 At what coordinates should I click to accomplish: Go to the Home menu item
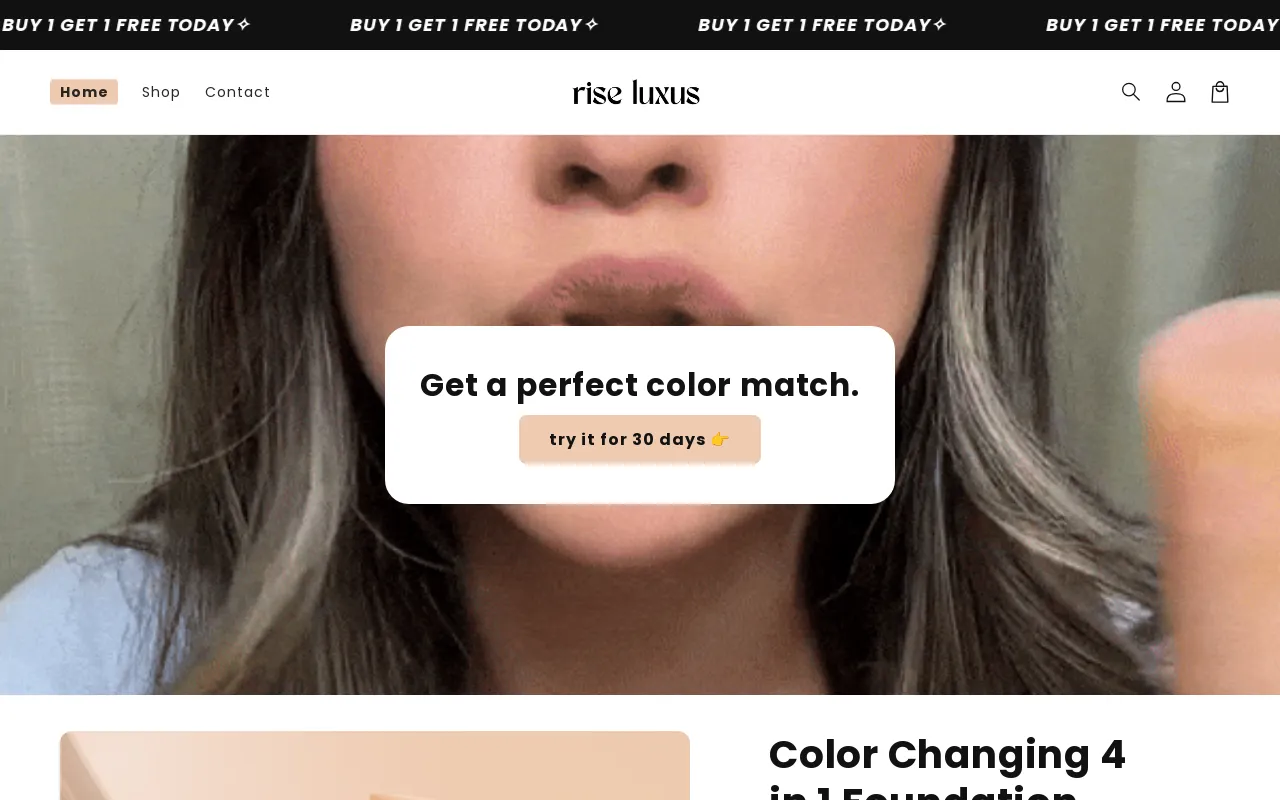[x=84, y=92]
